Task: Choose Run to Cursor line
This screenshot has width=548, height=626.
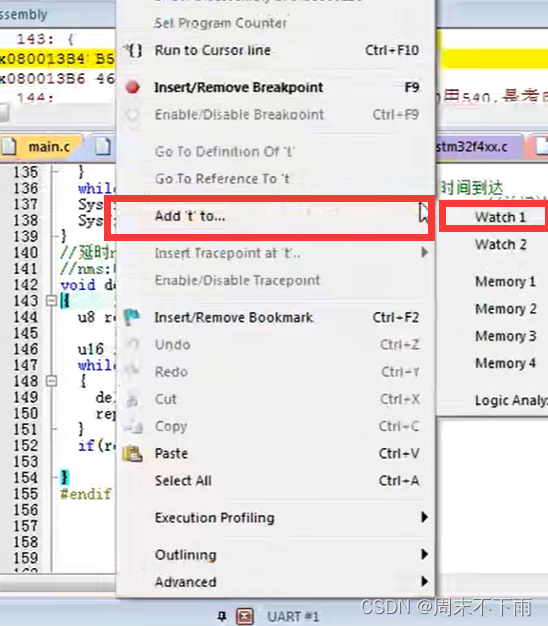Action: click(275, 50)
